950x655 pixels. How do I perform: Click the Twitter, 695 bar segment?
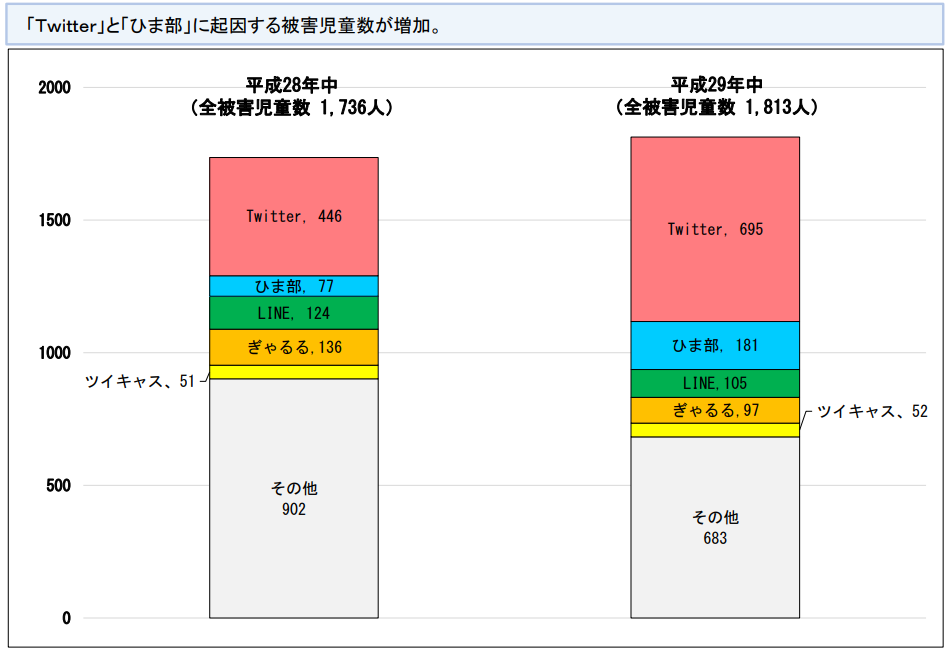(715, 229)
